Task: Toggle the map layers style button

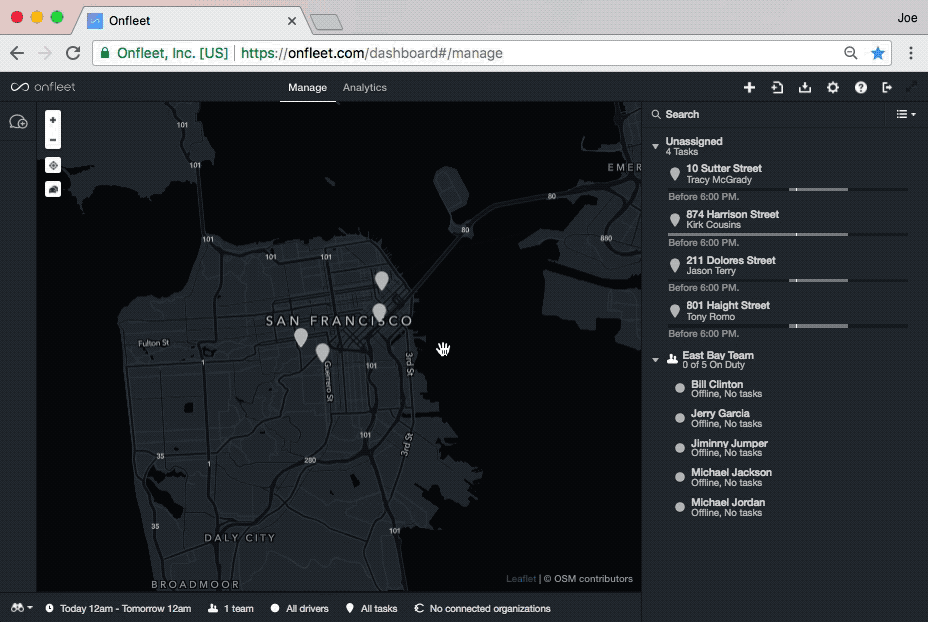Action: [53, 189]
